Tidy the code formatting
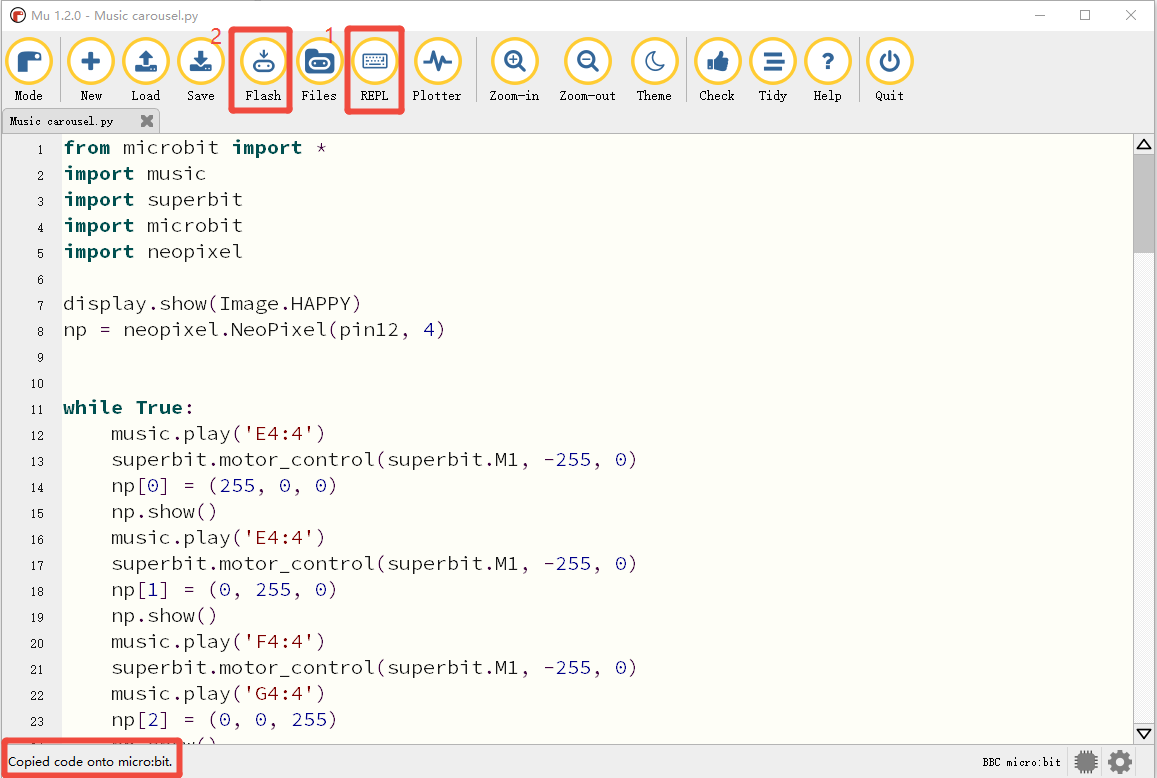Screen dimensions: 1157x778 pos(773,70)
